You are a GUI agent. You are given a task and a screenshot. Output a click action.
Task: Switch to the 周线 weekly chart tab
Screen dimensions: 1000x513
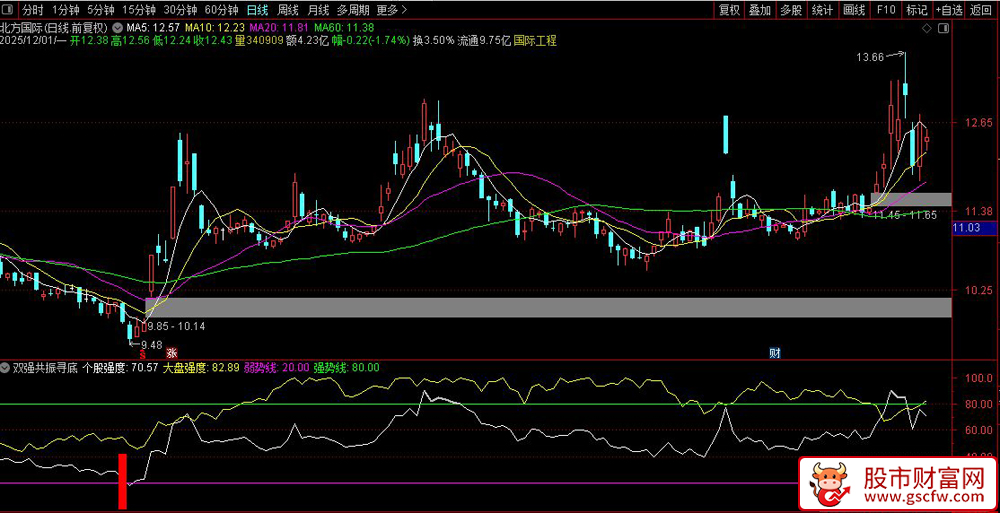pyautogui.click(x=288, y=10)
